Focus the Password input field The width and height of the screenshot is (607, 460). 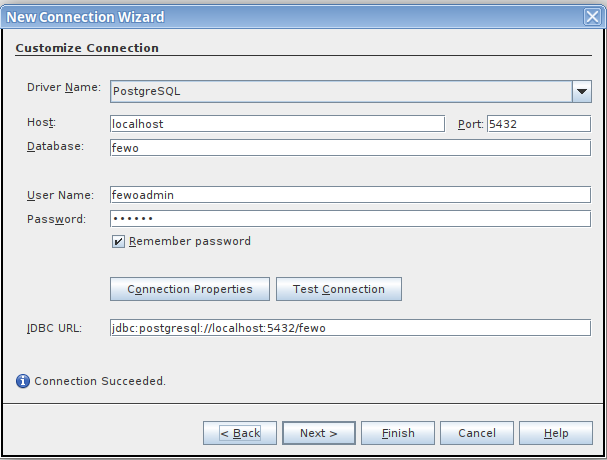pos(350,219)
